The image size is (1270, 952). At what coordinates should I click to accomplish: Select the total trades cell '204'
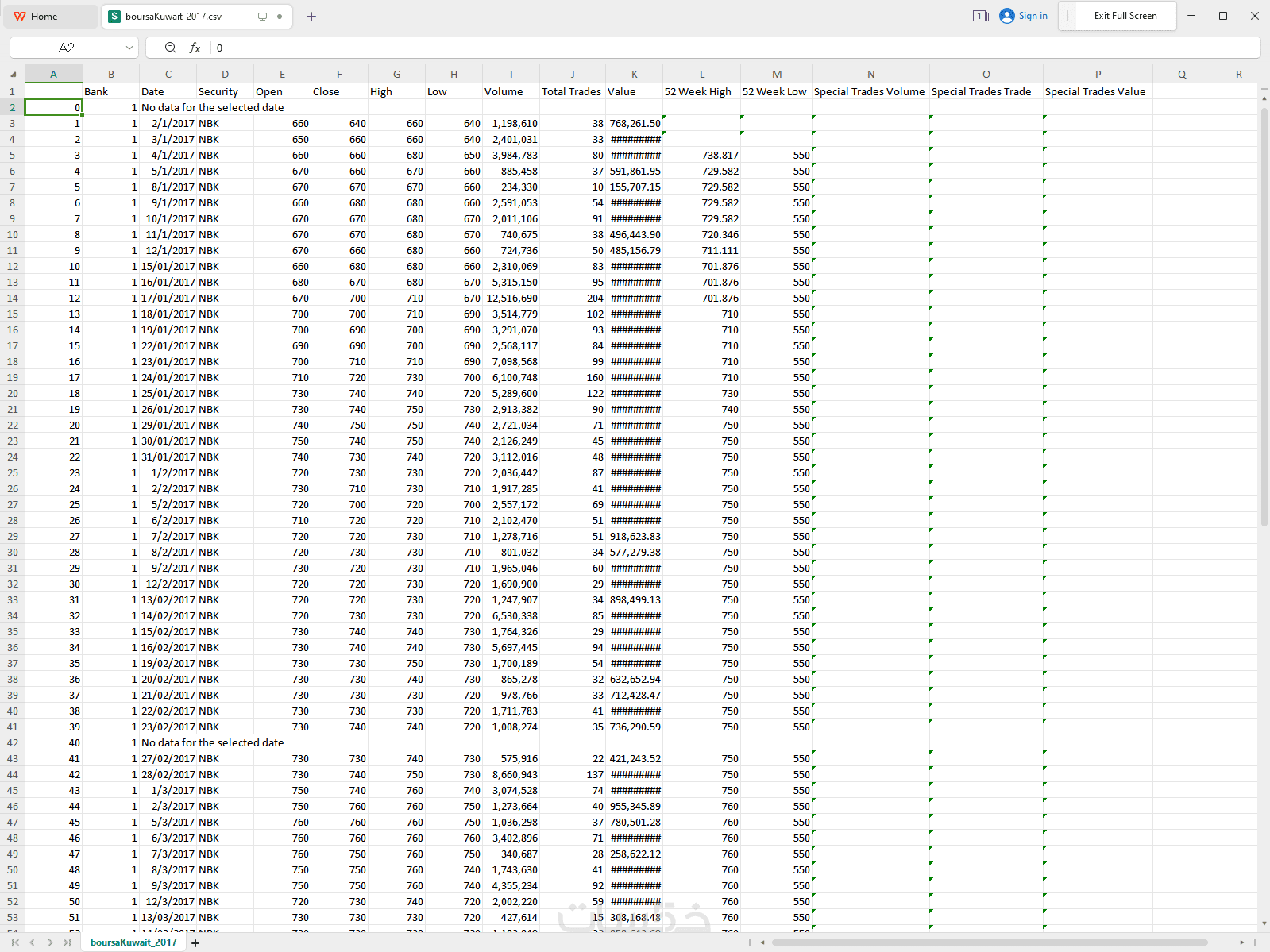click(572, 298)
